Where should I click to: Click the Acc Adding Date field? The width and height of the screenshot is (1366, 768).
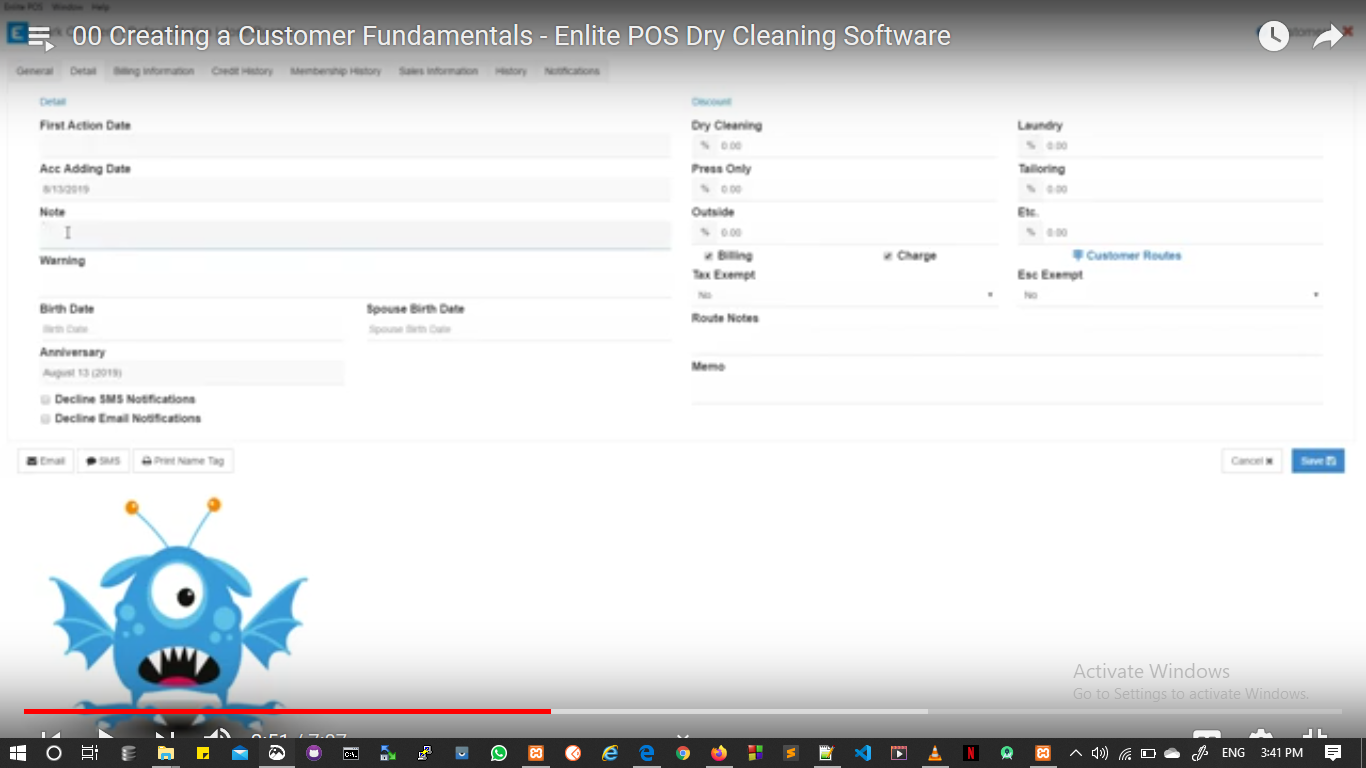click(x=355, y=189)
